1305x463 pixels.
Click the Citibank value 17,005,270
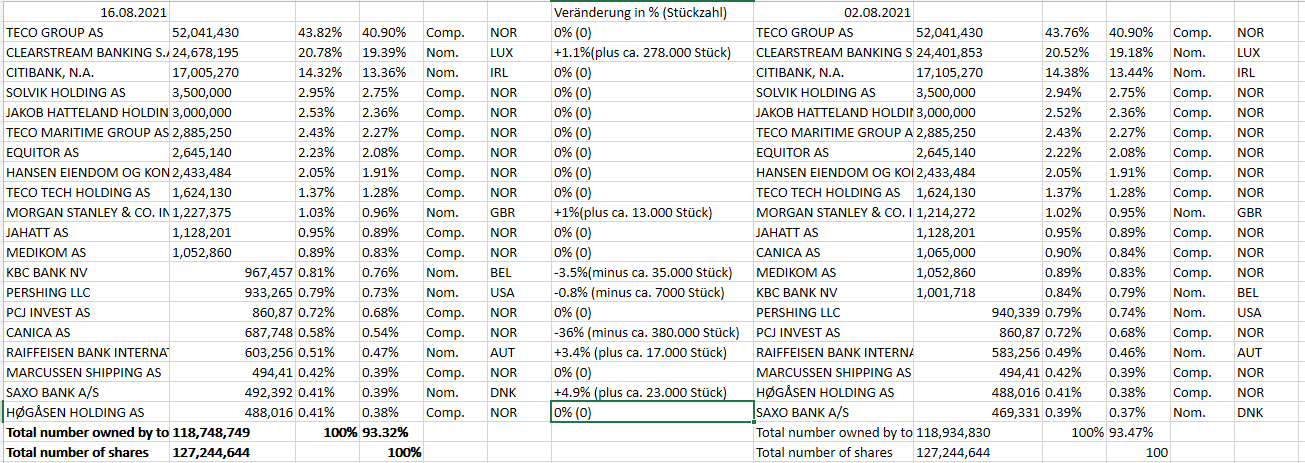pos(205,73)
